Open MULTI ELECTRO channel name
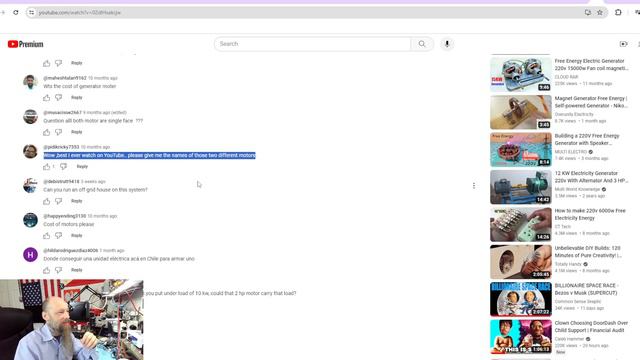The image size is (640, 360). point(571,152)
